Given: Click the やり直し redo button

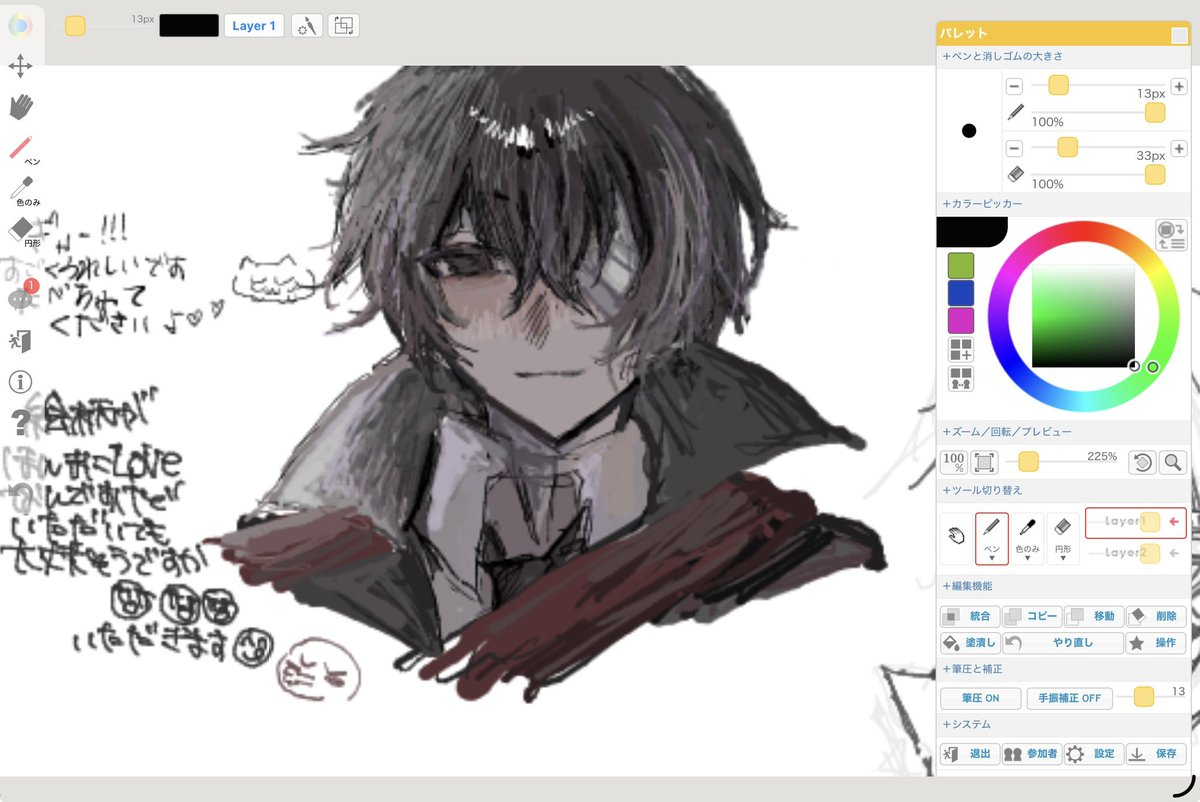Looking at the screenshot, I should [1063, 643].
